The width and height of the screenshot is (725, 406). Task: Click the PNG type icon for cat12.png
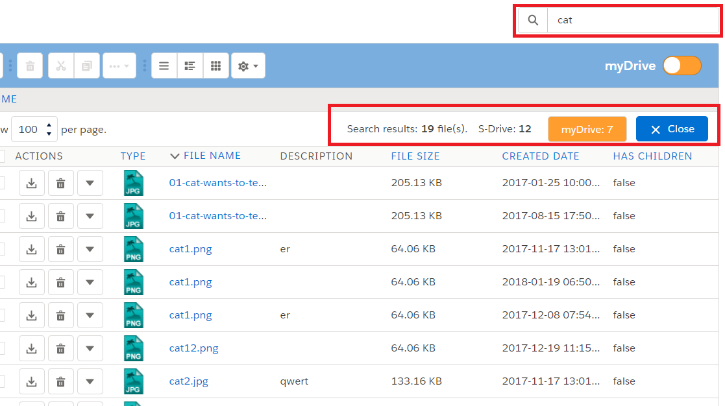(134, 348)
